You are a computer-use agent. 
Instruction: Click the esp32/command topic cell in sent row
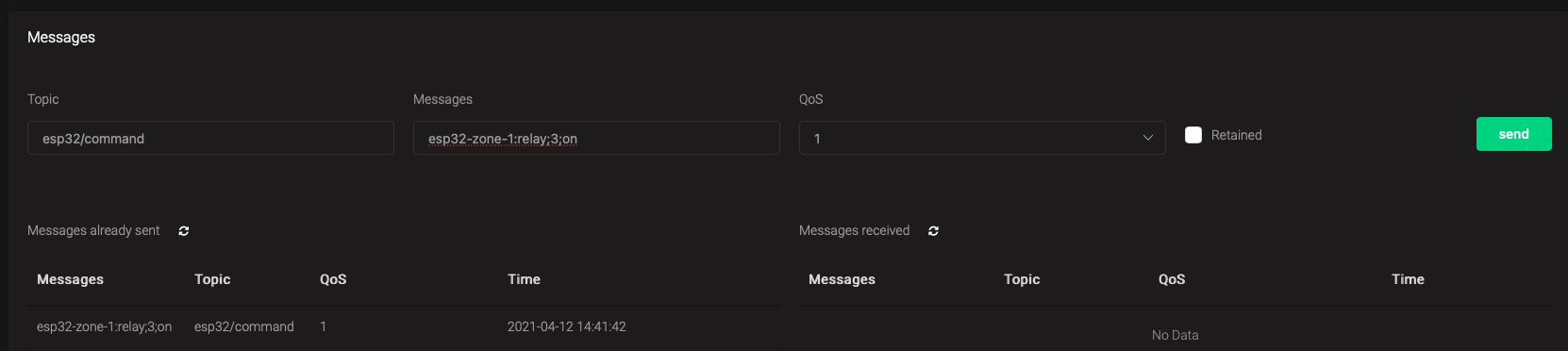tap(244, 326)
